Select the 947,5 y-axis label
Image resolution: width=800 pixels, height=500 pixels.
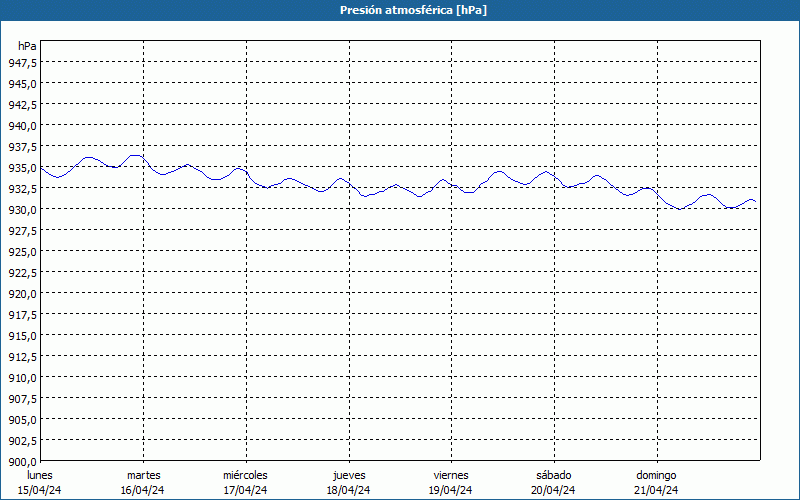[23, 62]
